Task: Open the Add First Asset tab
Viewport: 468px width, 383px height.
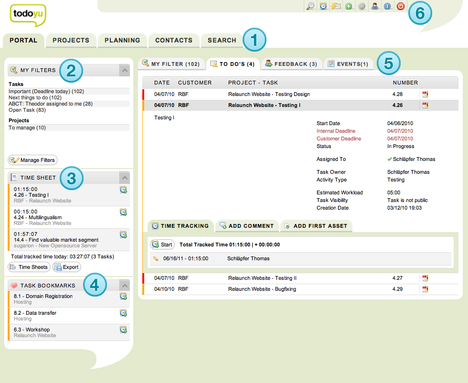Action: tap(316, 226)
